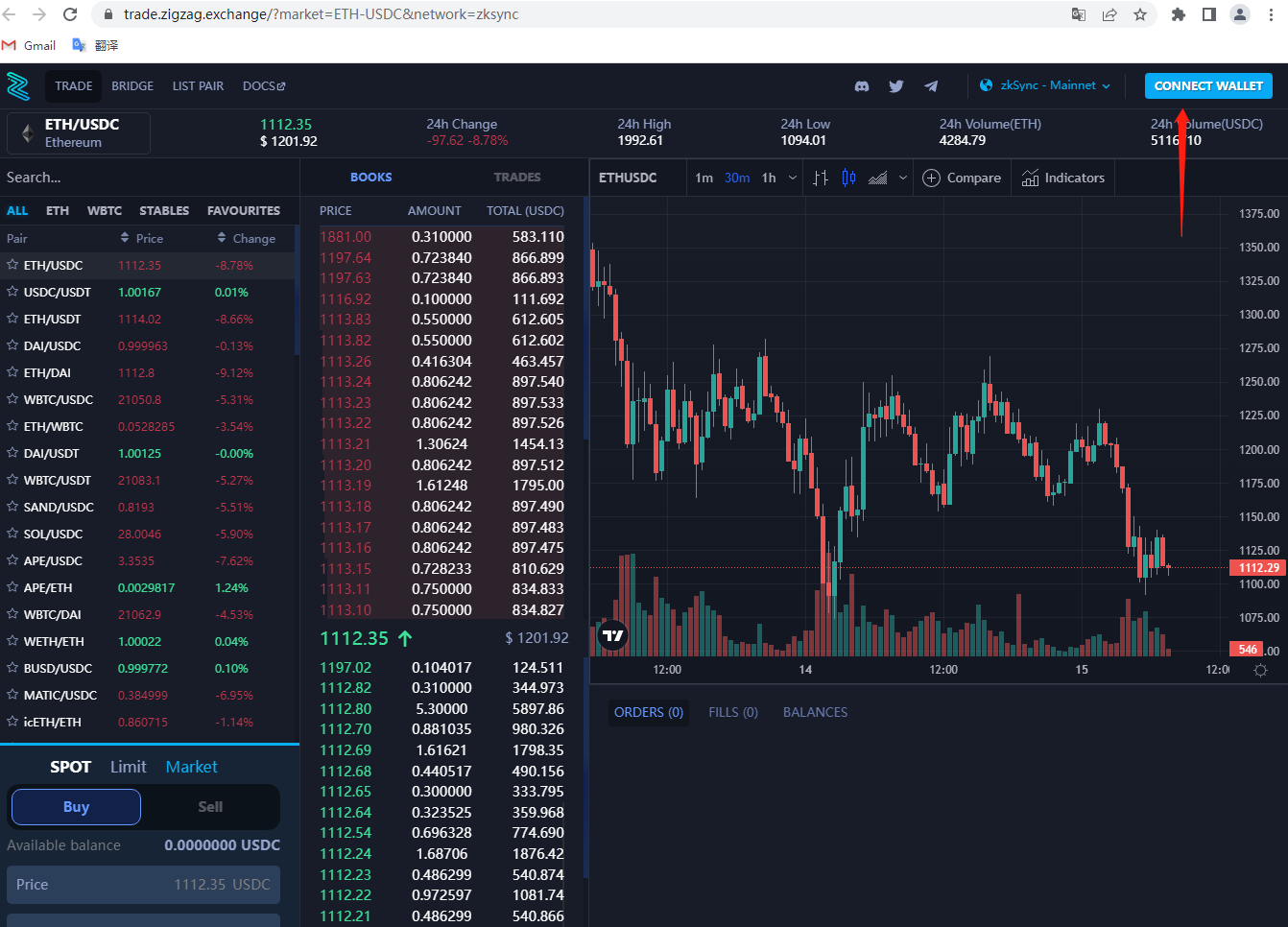Click the chart settings gear icon
This screenshot has height=927, width=1288.
(x=1261, y=670)
